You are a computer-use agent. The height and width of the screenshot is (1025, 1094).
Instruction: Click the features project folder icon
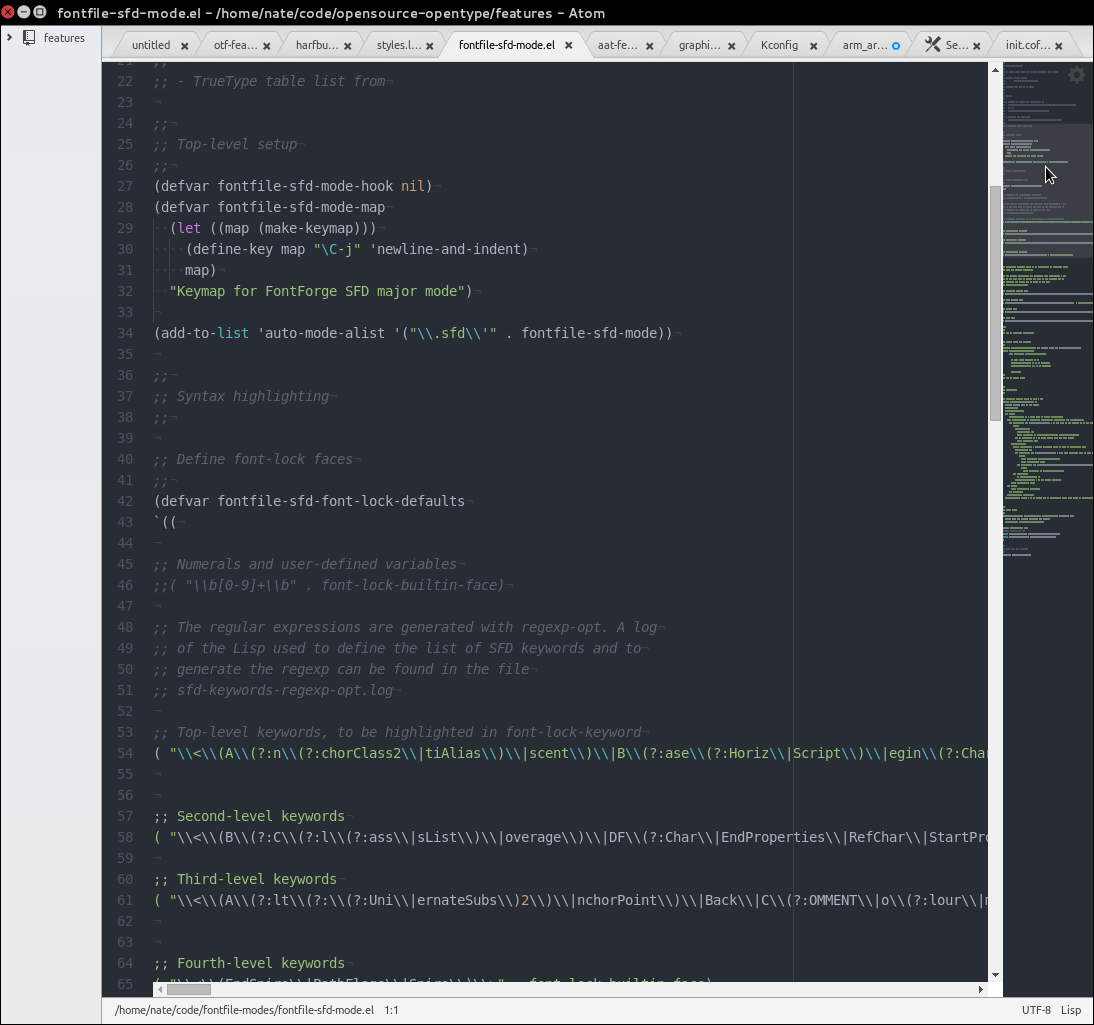pyautogui.click(x=29, y=38)
